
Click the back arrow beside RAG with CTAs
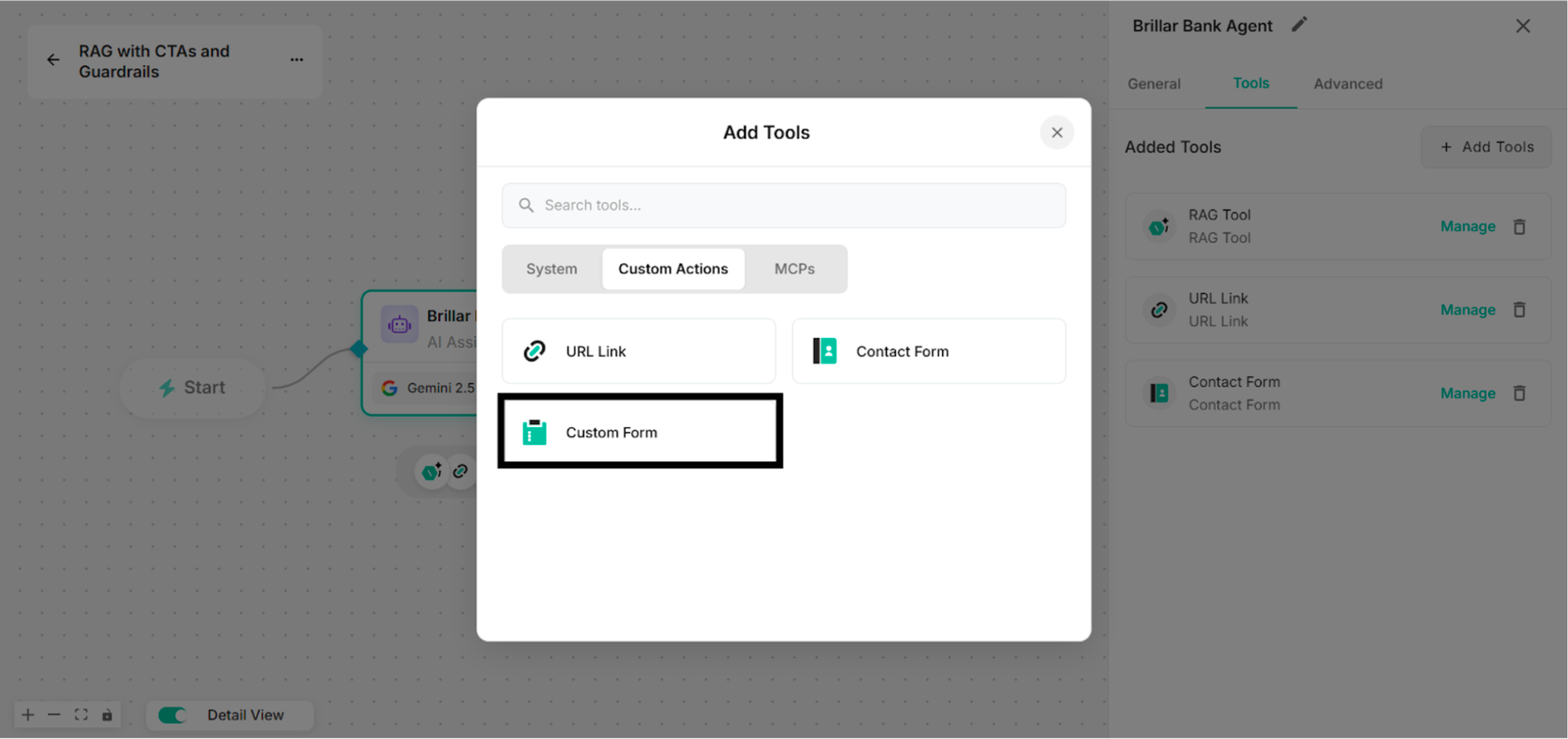[53, 59]
